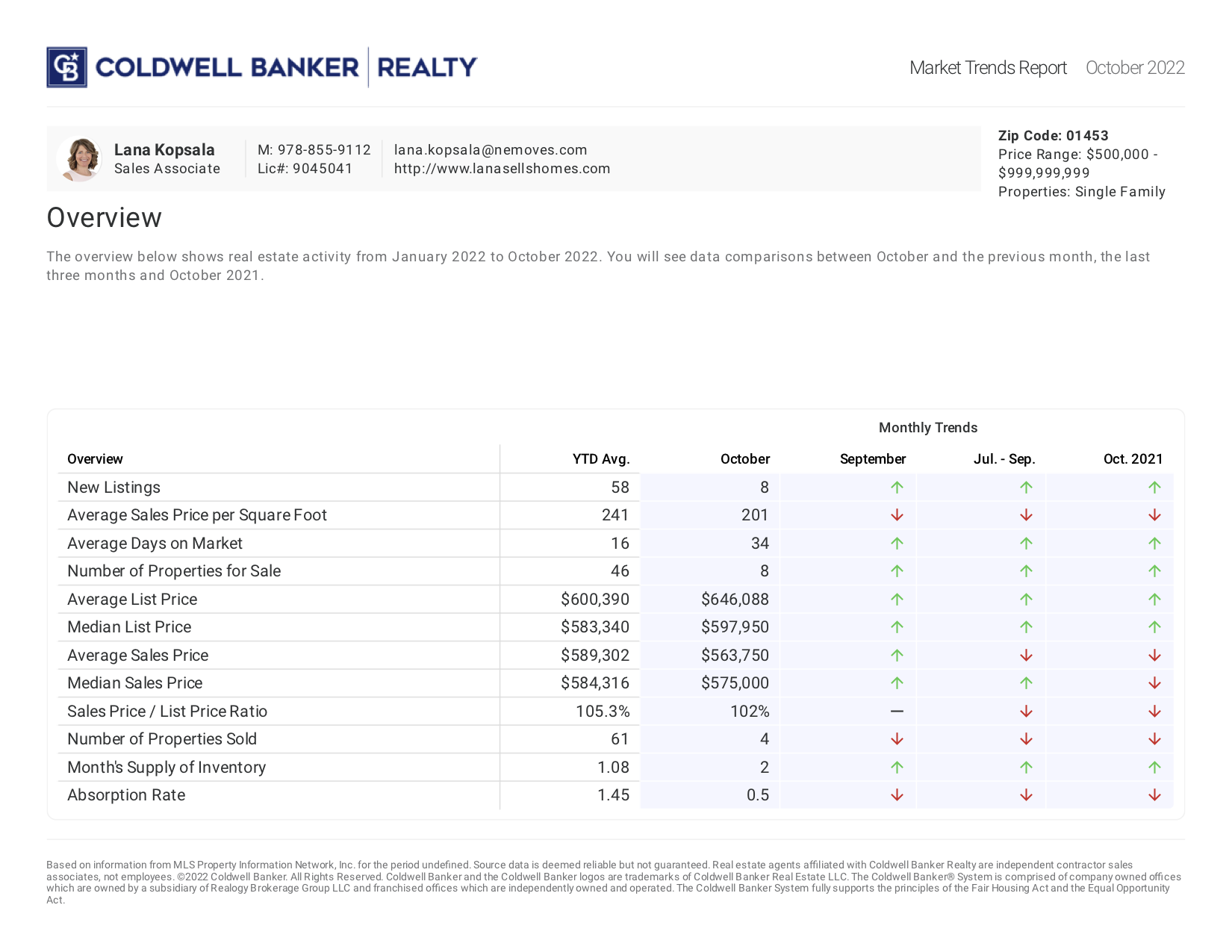Click the Number of Properties Sold YTD value 61

tap(620, 739)
